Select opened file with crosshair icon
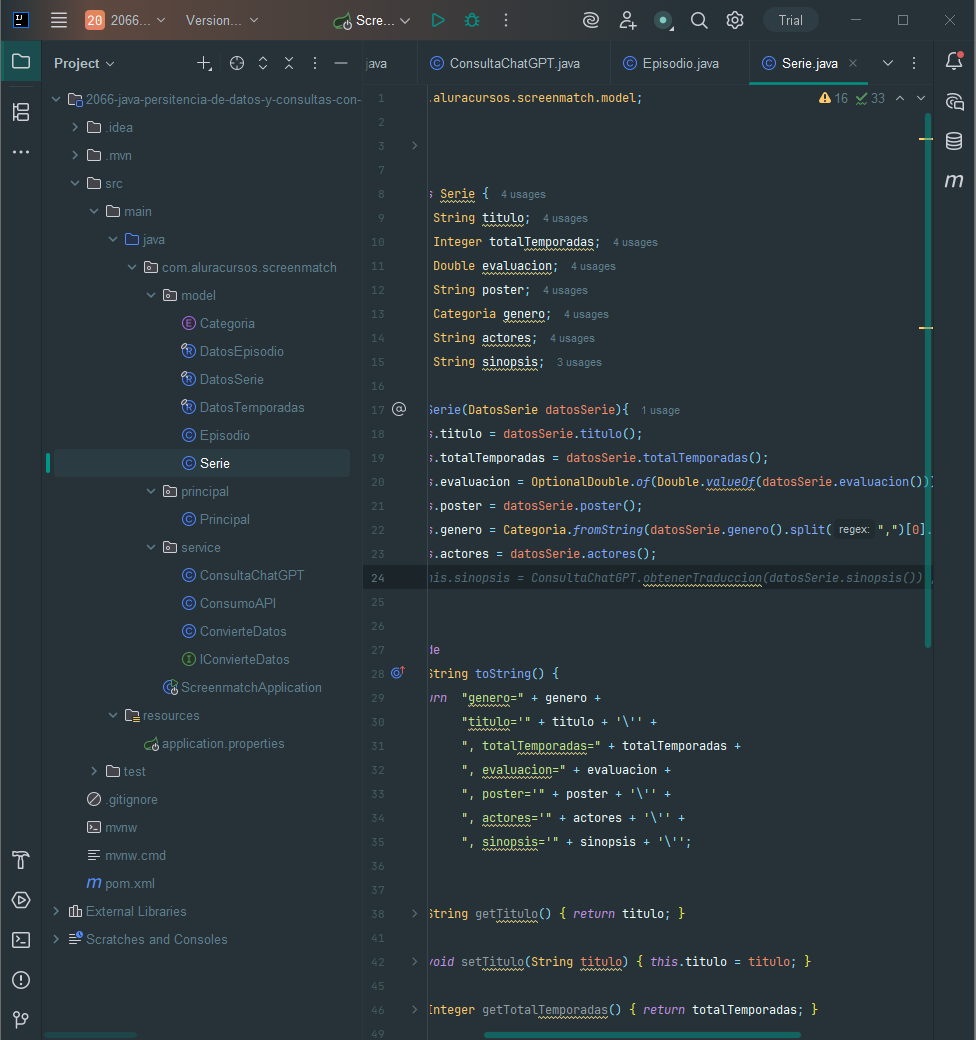The image size is (976, 1040). click(x=237, y=63)
